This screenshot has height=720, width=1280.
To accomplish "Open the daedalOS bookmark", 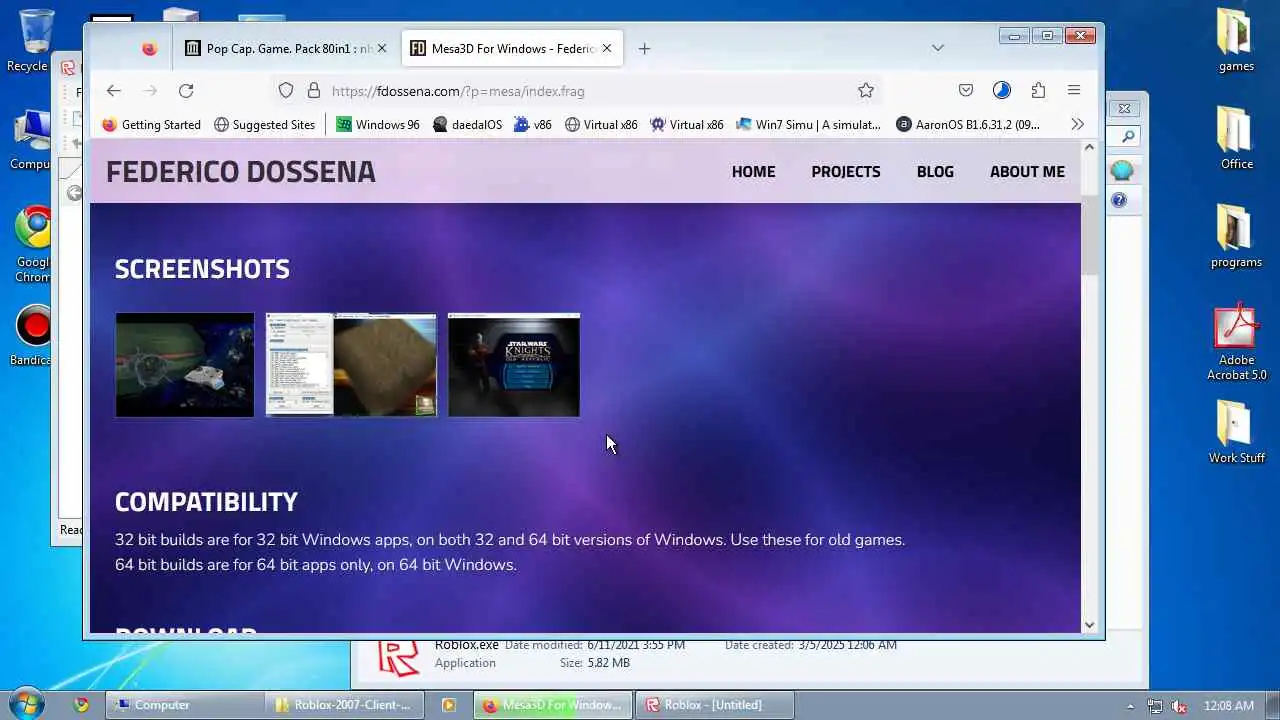I will tap(467, 125).
